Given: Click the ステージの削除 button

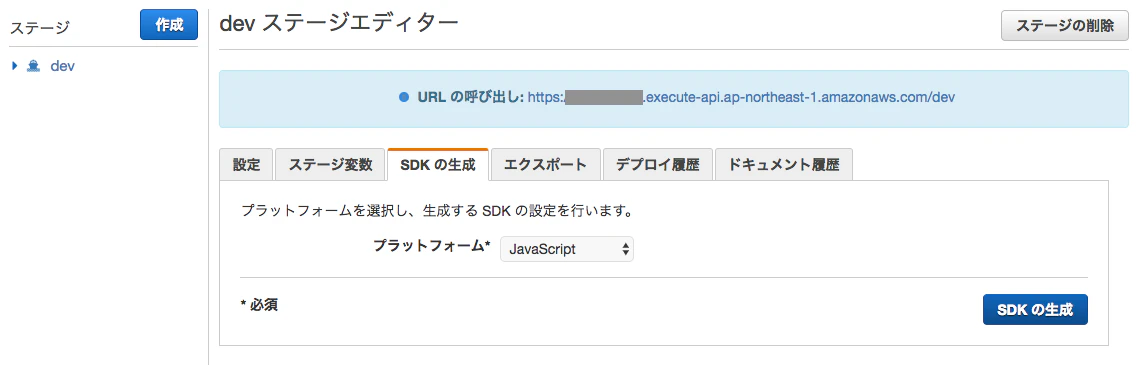Looking at the screenshot, I should coord(1064,26).
